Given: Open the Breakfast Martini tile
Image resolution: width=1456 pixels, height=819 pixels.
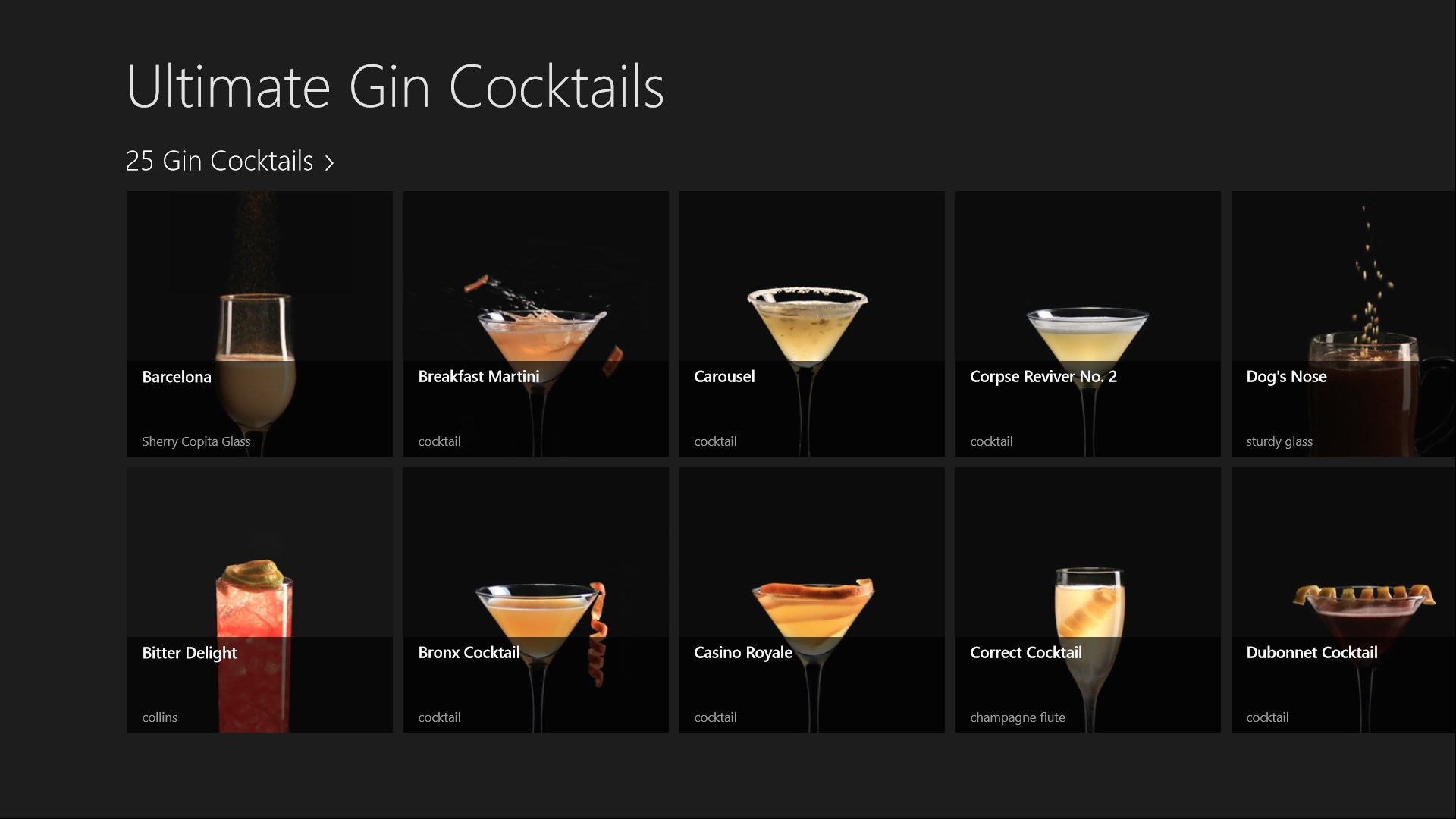Looking at the screenshot, I should tap(536, 324).
